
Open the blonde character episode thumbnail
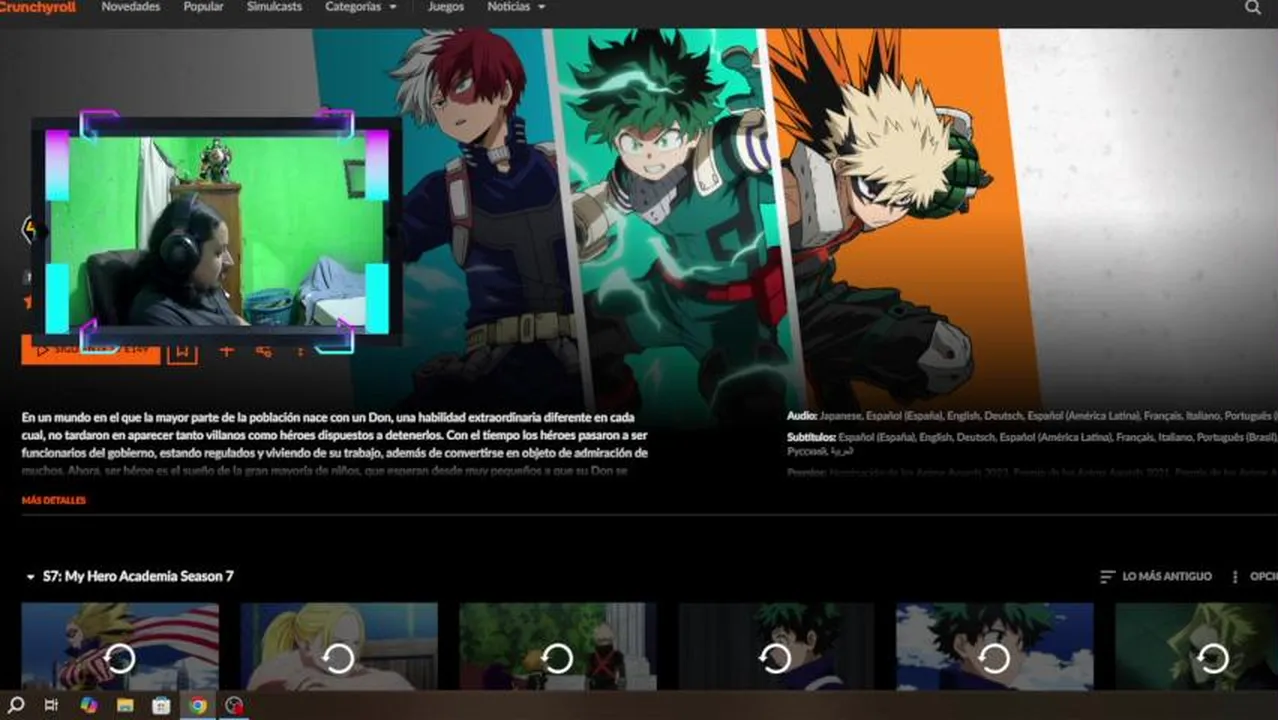coord(339,646)
